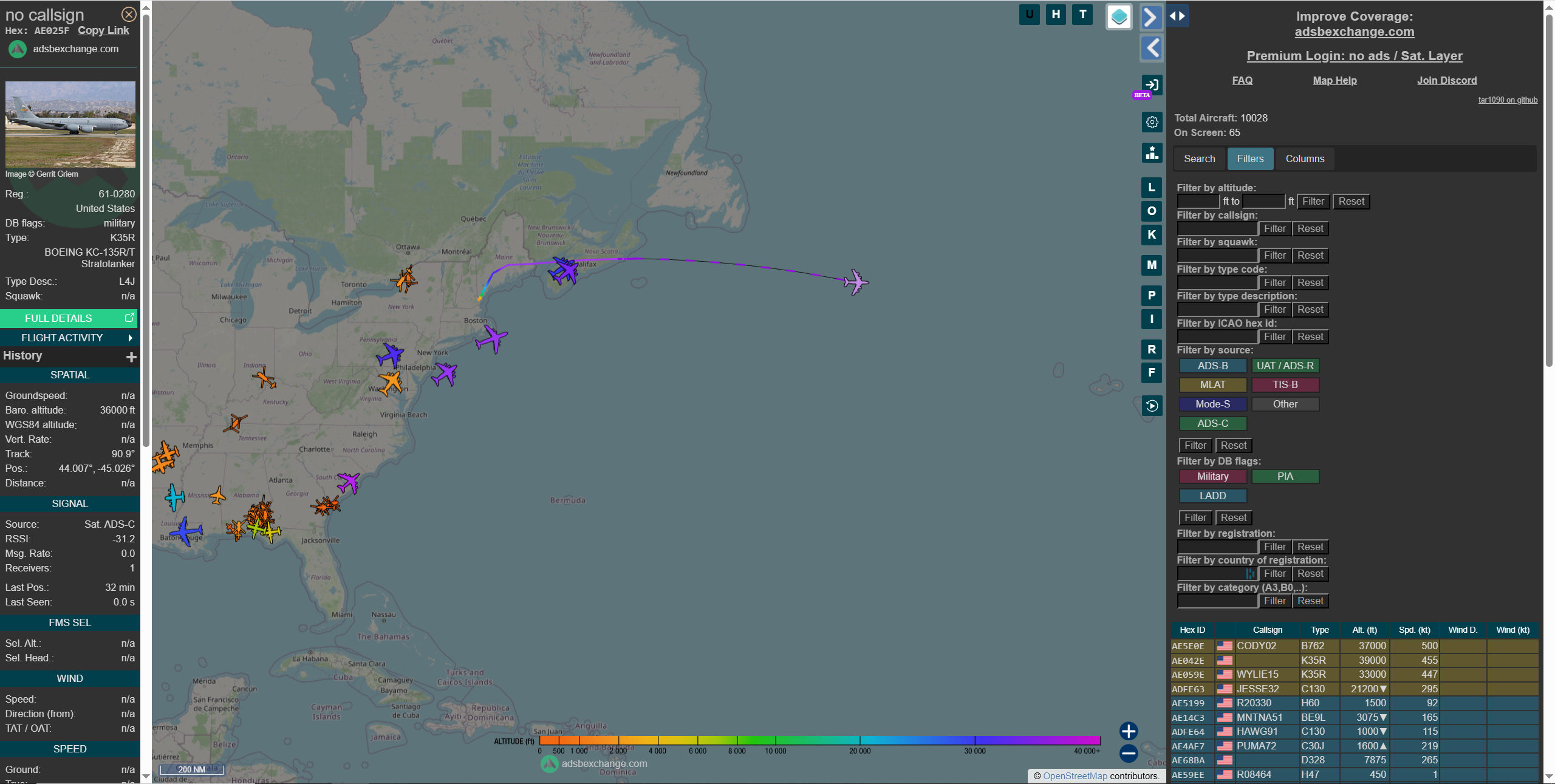Zoom in with the plus button

click(x=1129, y=731)
